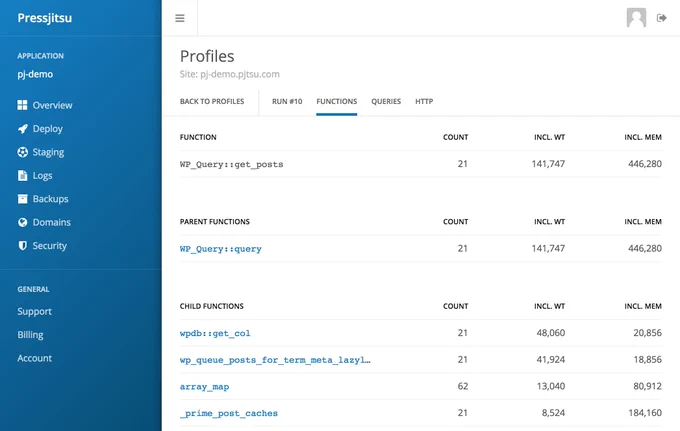
Task: Click the CHILD FUNCTIONS column header
Action: click(x=212, y=306)
